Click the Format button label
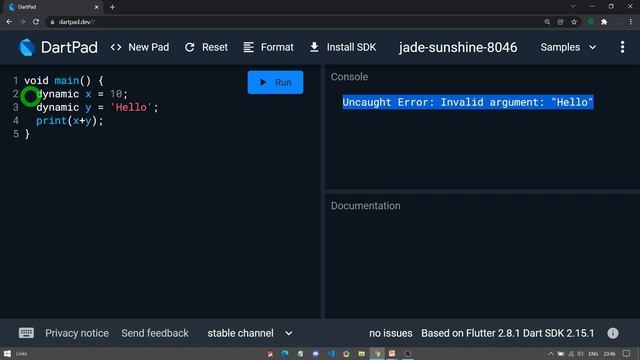 pyautogui.click(x=277, y=47)
